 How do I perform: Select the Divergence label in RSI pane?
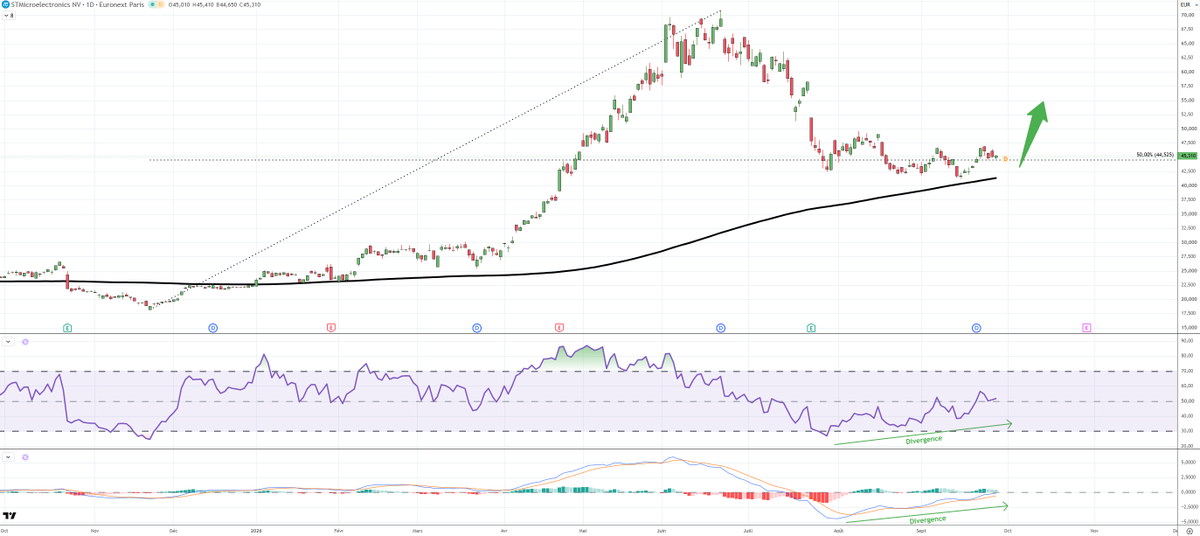923,439
